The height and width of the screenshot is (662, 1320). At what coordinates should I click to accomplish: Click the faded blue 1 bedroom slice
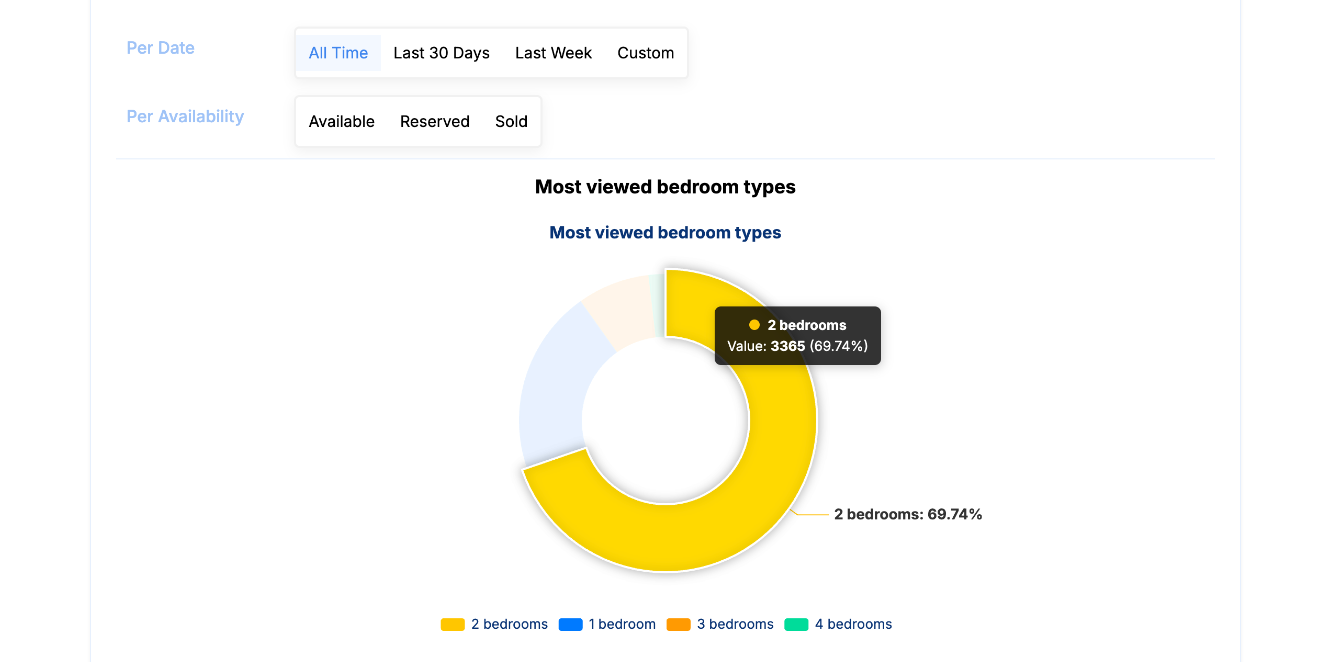click(x=554, y=385)
